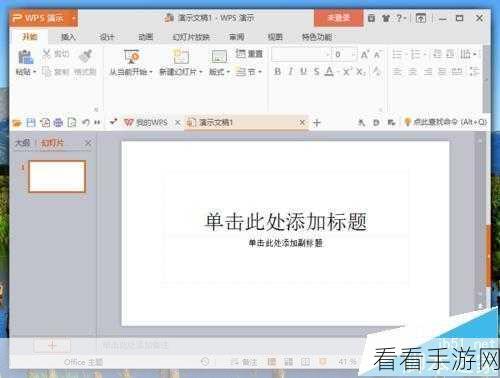
Task: Switch to the 大纲 (Outline) pane tab
Action: pyautogui.click(x=23, y=143)
